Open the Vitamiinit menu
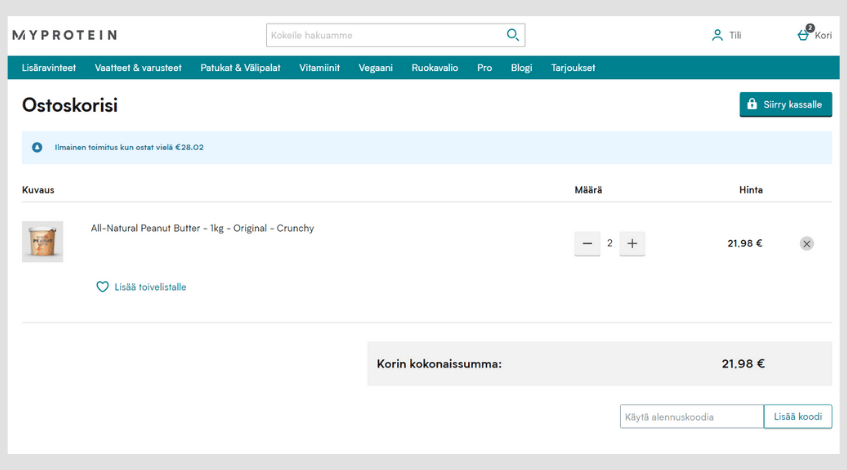 click(x=319, y=68)
